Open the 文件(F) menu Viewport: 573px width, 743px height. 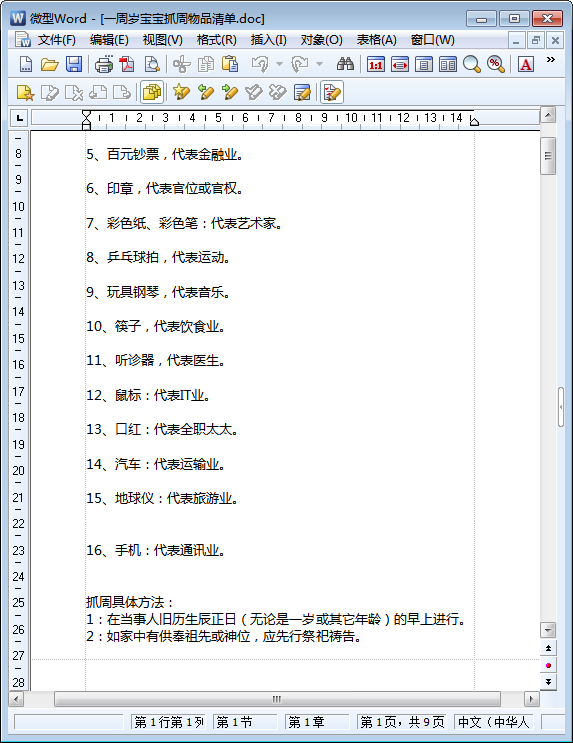[56, 40]
